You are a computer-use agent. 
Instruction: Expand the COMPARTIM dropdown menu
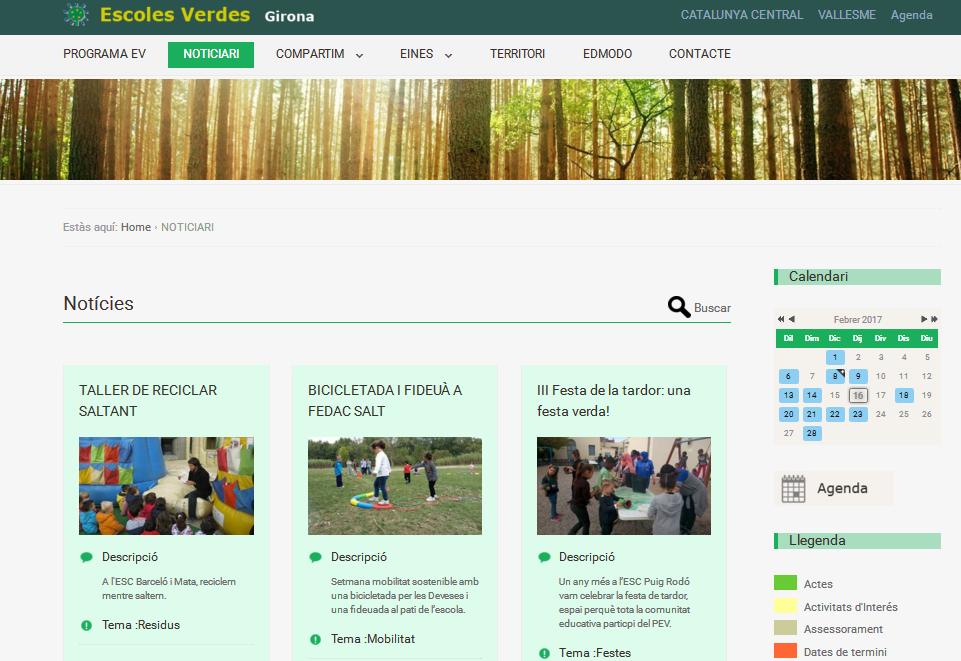(x=359, y=55)
